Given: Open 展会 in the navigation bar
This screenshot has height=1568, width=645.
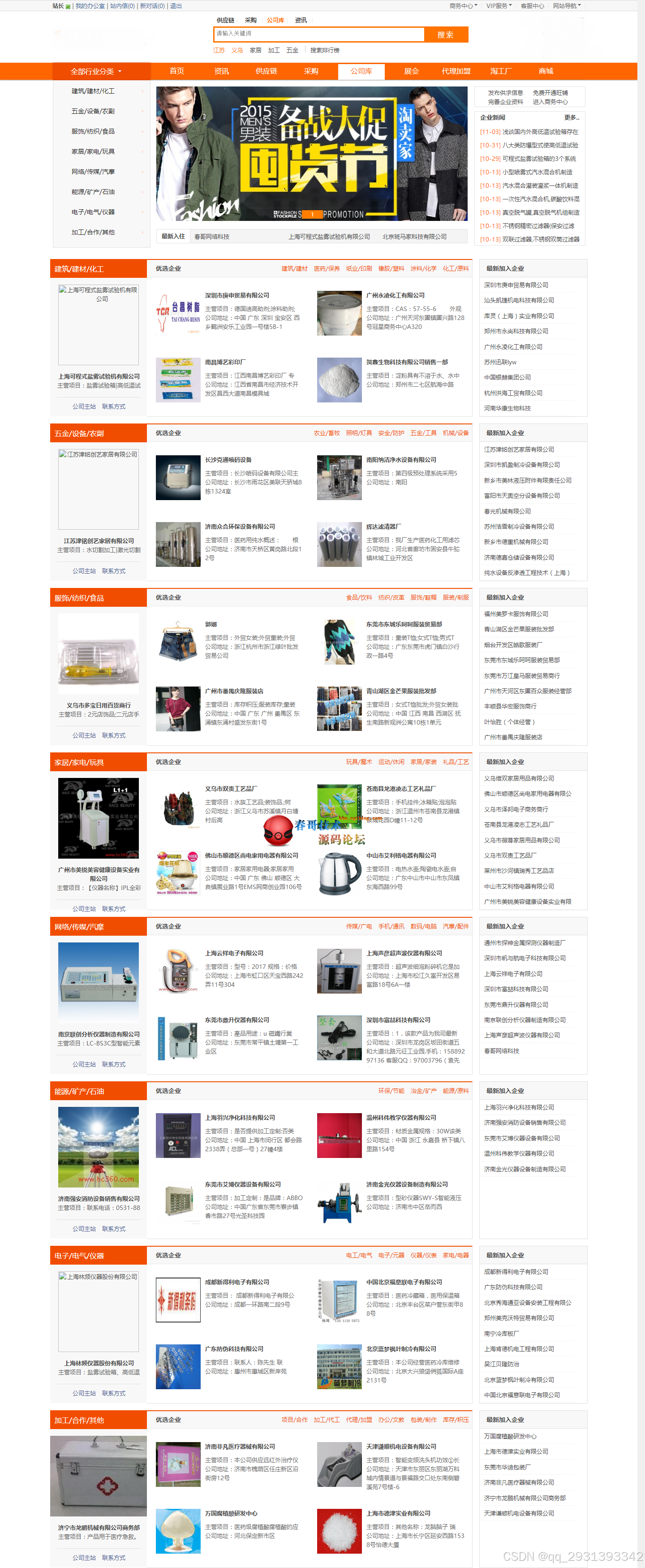Looking at the screenshot, I should tap(411, 71).
